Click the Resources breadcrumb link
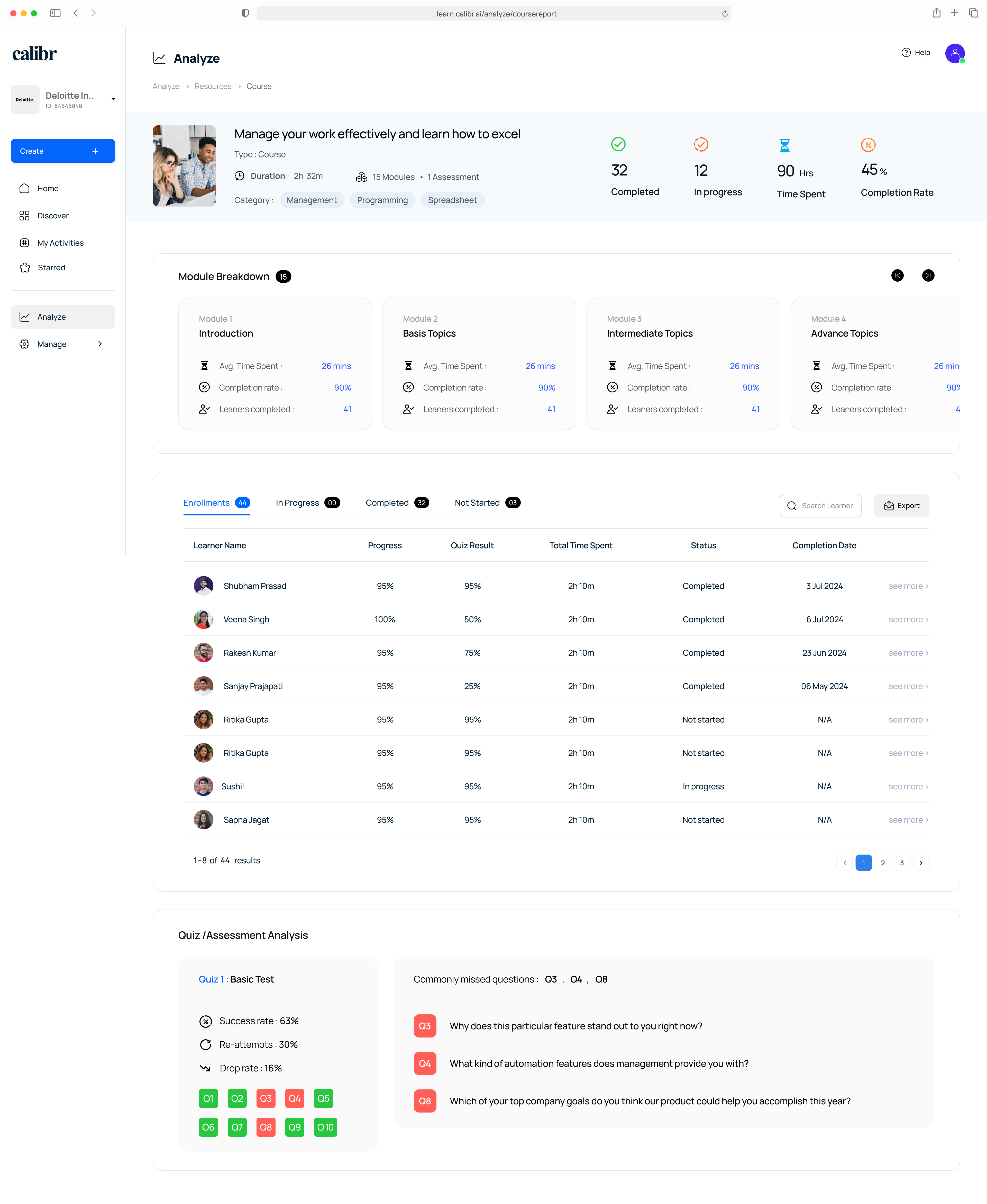This screenshot has width=987, height=1204. click(213, 86)
